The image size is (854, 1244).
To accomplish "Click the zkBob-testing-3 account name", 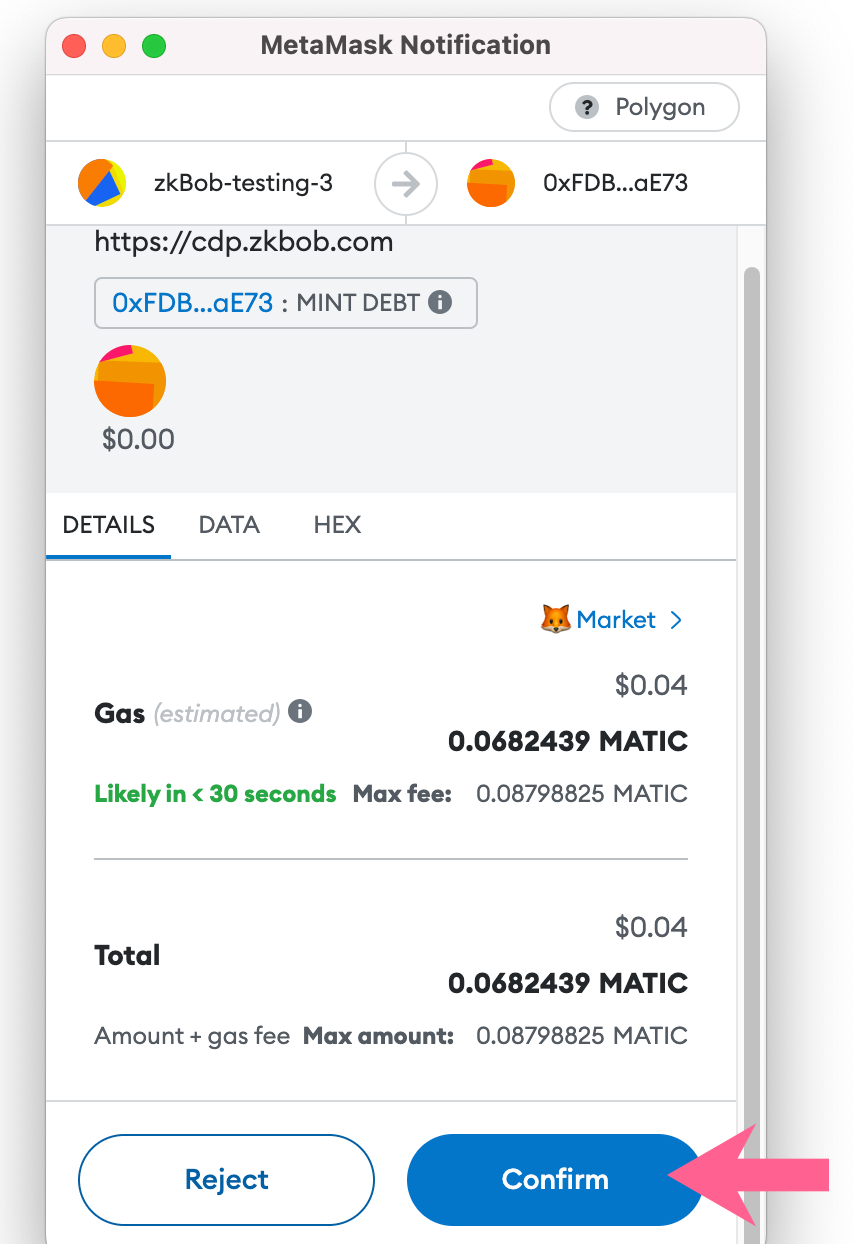I will pyautogui.click(x=243, y=183).
